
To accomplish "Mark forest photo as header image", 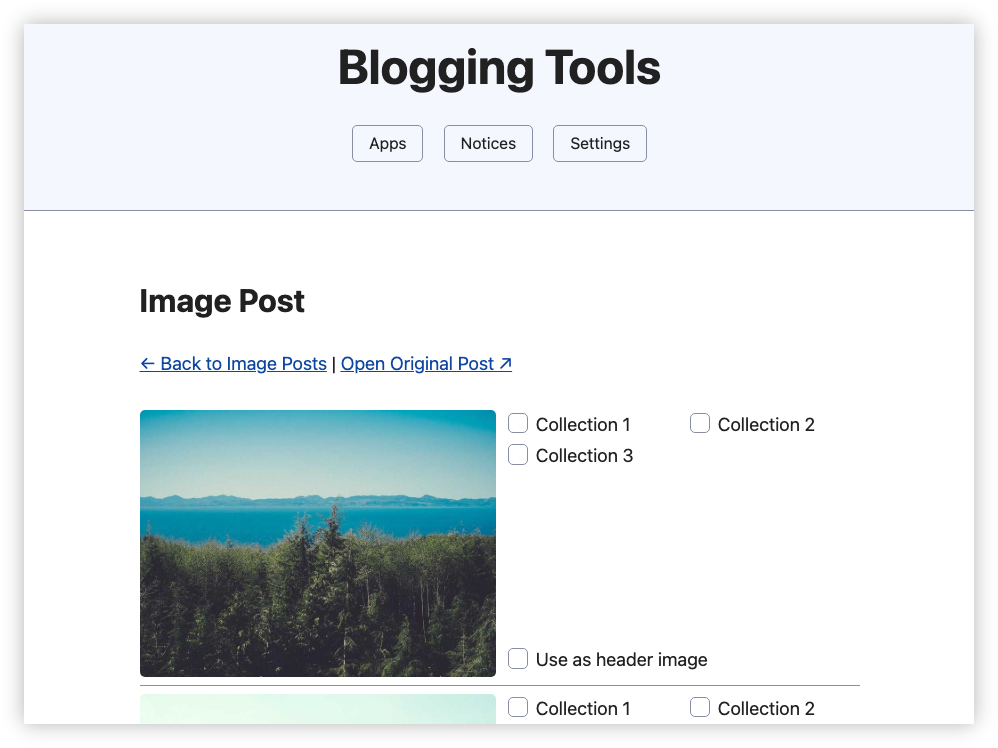I will point(518,658).
